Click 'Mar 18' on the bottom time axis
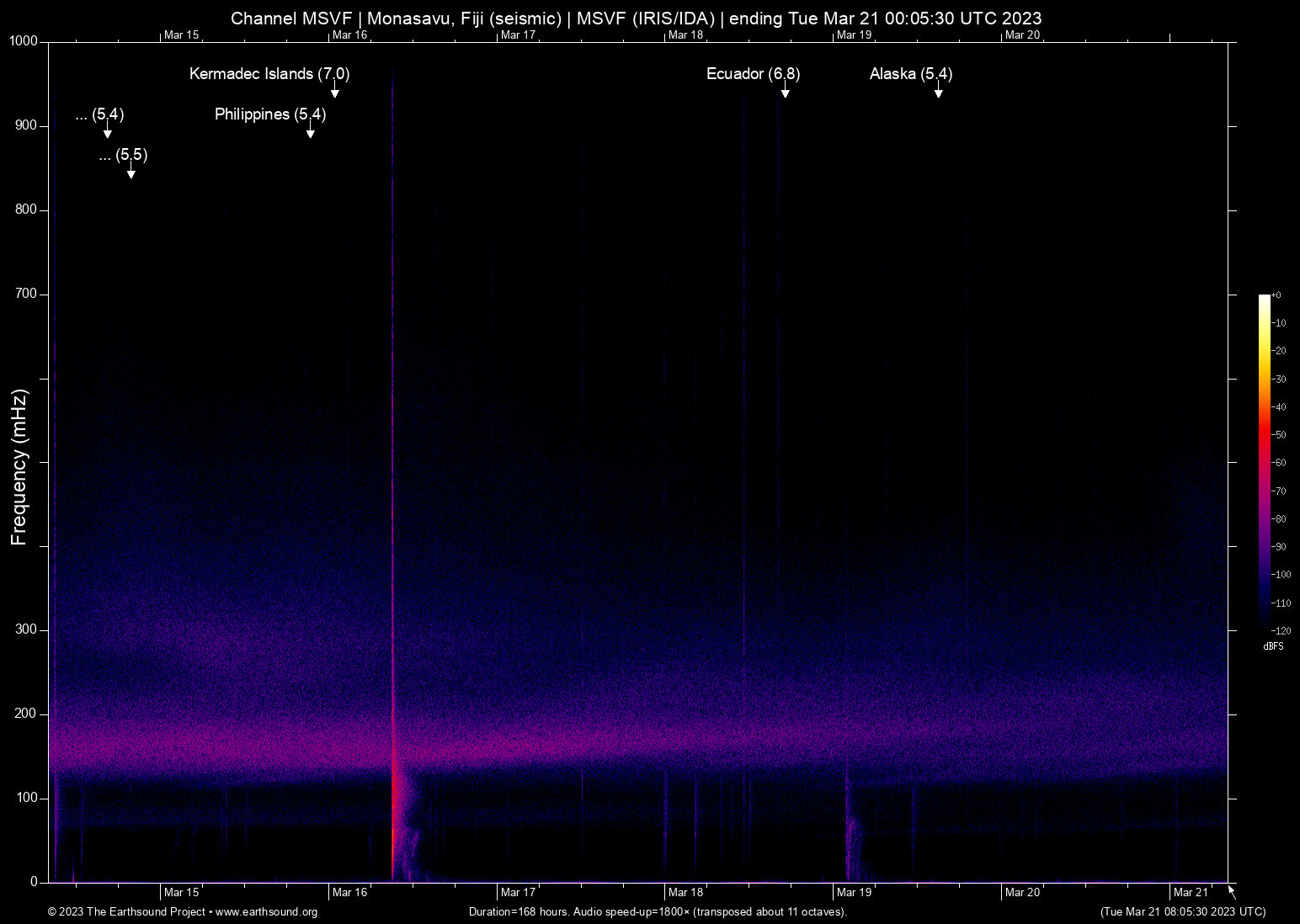The width and height of the screenshot is (1300, 924). [x=686, y=893]
